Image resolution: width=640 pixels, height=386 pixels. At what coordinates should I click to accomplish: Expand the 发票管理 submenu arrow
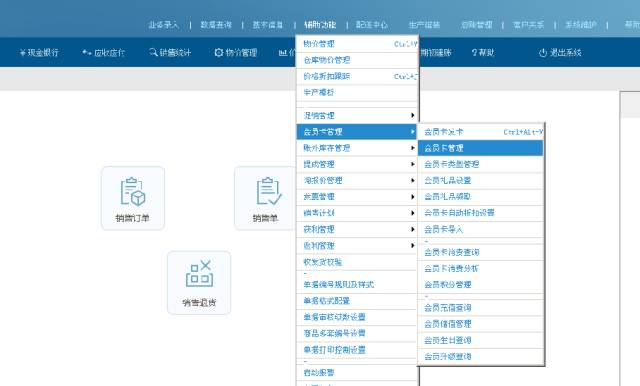coord(413,197)
